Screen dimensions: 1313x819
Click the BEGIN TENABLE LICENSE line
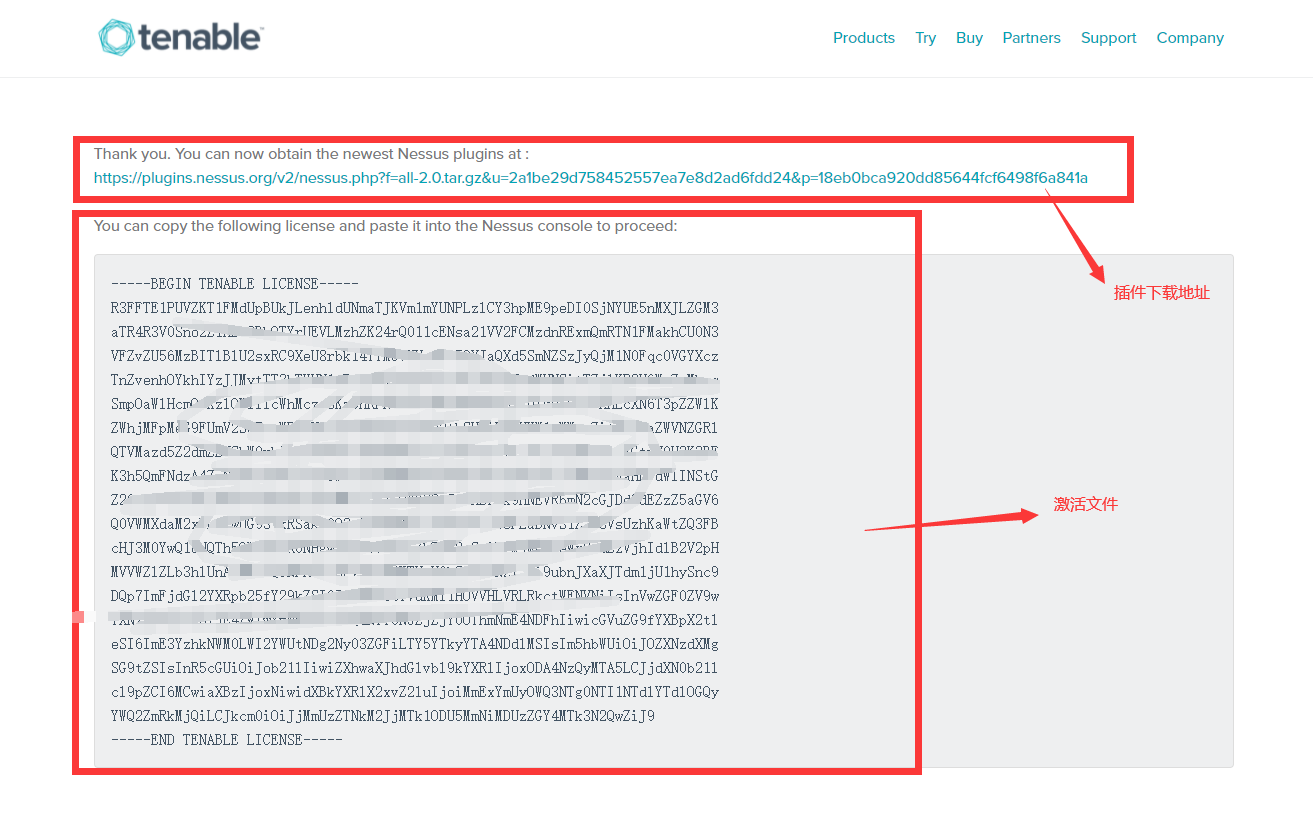point(235,284)
